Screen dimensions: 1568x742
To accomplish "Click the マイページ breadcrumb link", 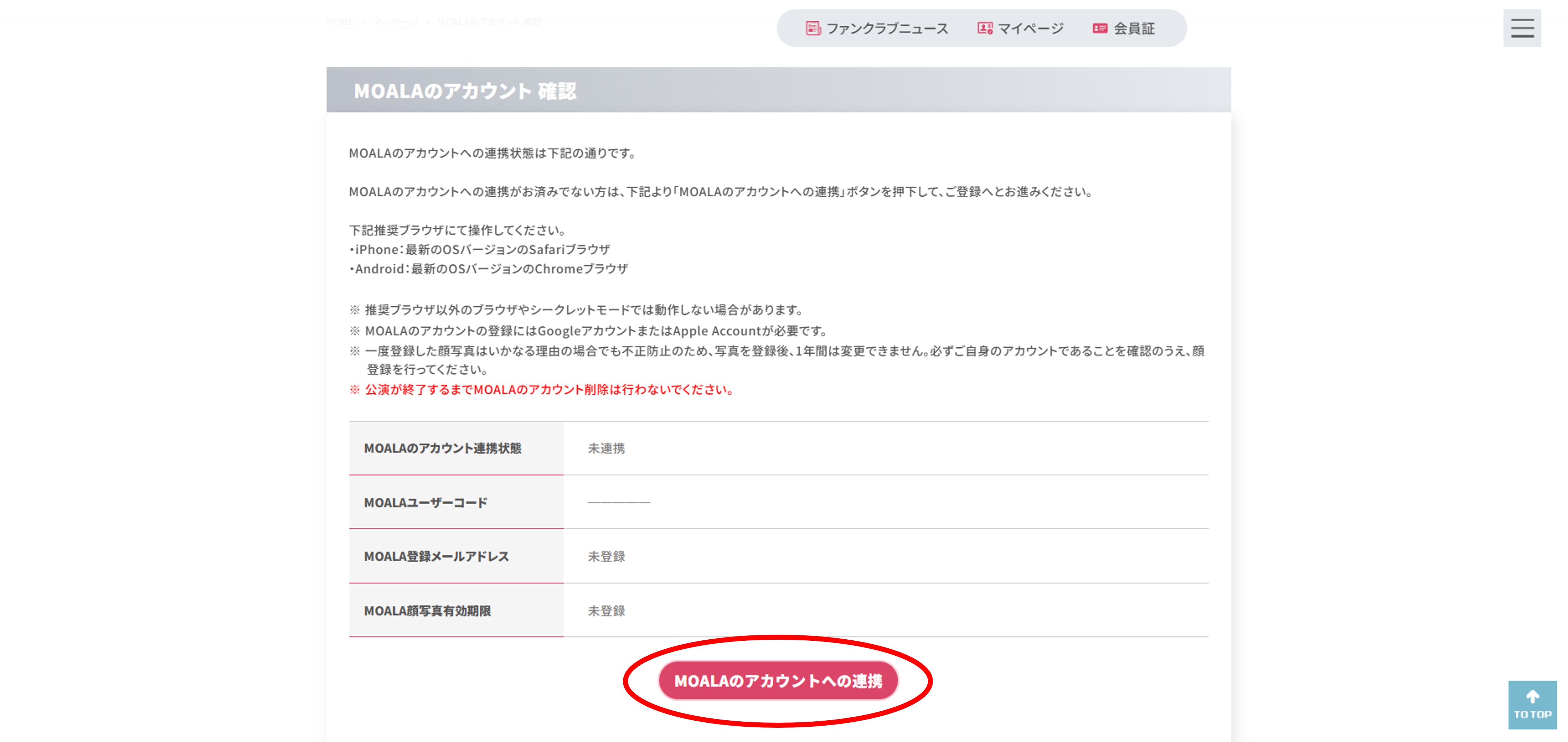I will point(396,22).
